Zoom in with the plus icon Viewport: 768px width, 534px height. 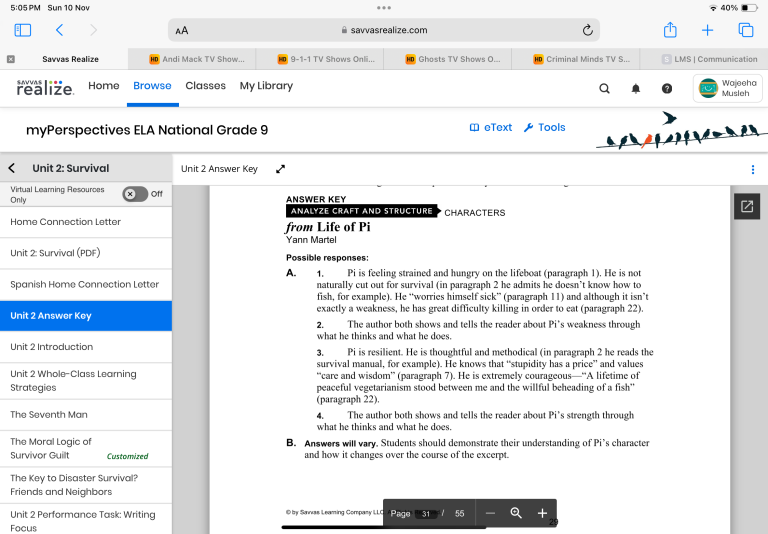pyautogui.click(x=542, y=513)
